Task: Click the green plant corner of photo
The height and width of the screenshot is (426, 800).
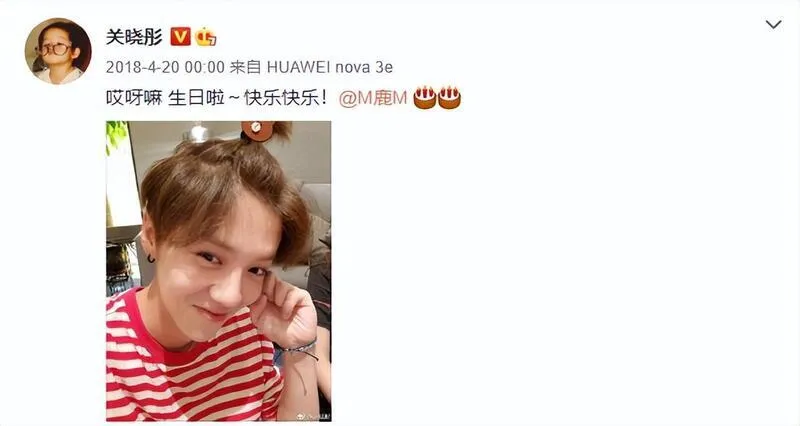Action: 116,136
